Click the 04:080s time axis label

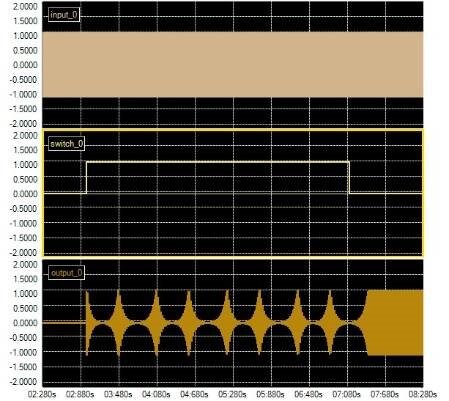(x=156, y=394)
